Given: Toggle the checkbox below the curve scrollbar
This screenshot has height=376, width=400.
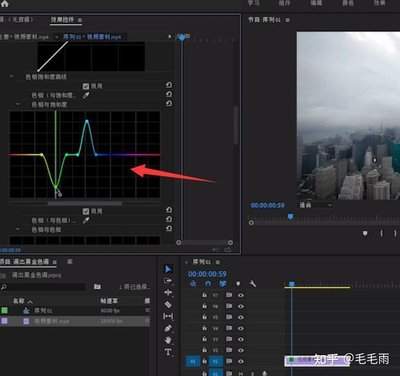Looking at the screenshot, I should [x=86, y=211].
